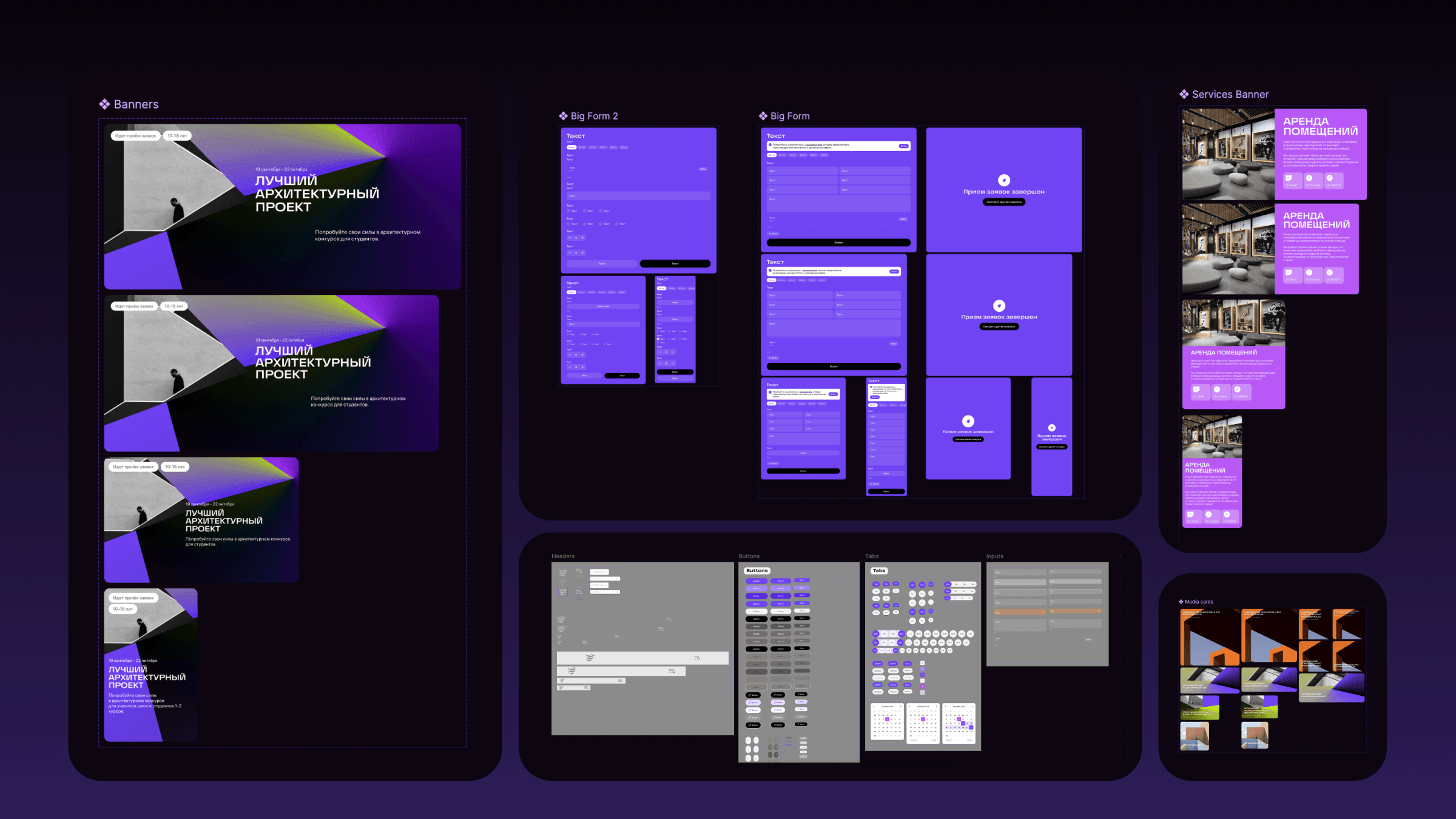This screenshot has height=819, width=1456.
Task: Open the top Аренда помещений interior photo
Action: point(1228,154)
